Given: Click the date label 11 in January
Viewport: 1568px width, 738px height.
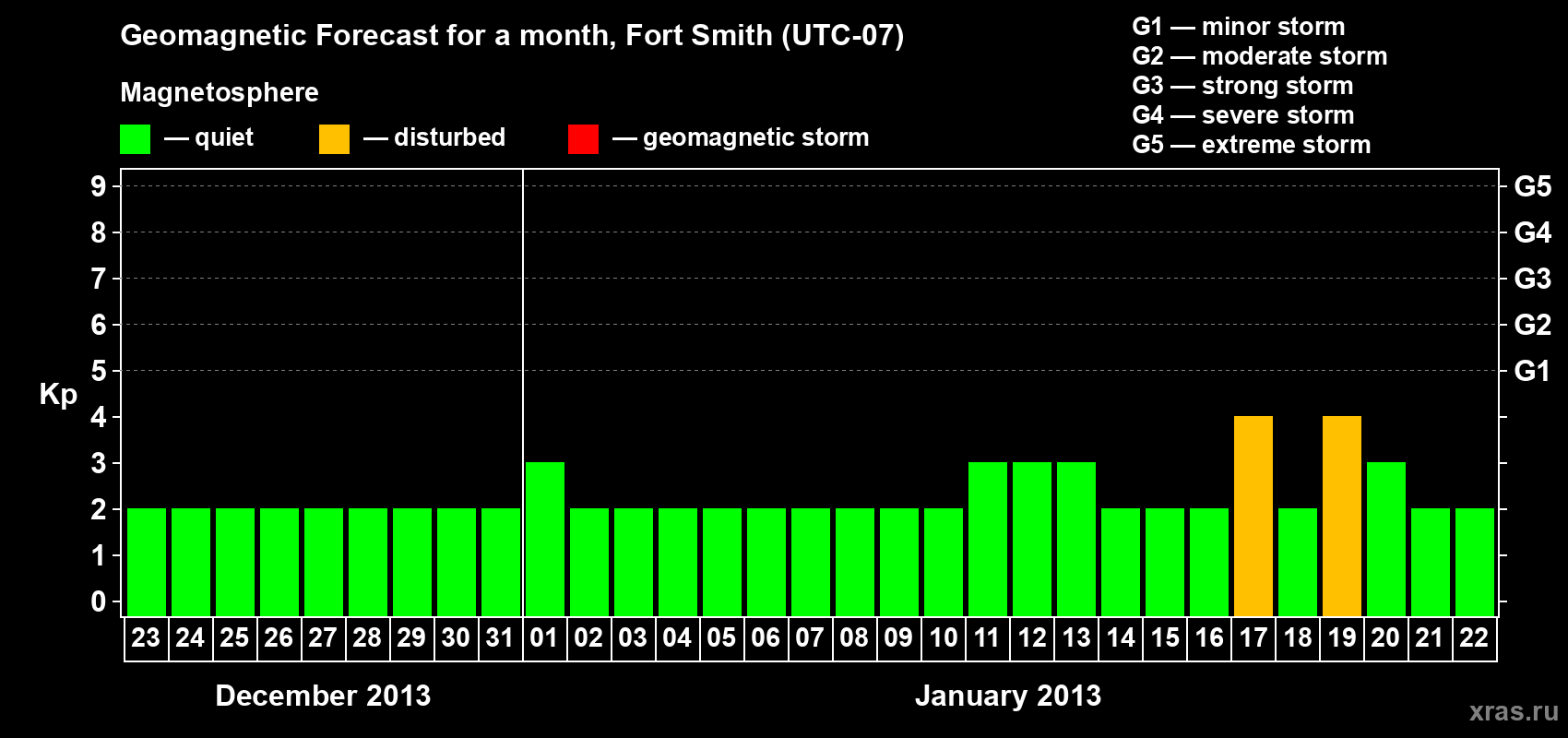Looking at the screenshot, I should [987, 637].
